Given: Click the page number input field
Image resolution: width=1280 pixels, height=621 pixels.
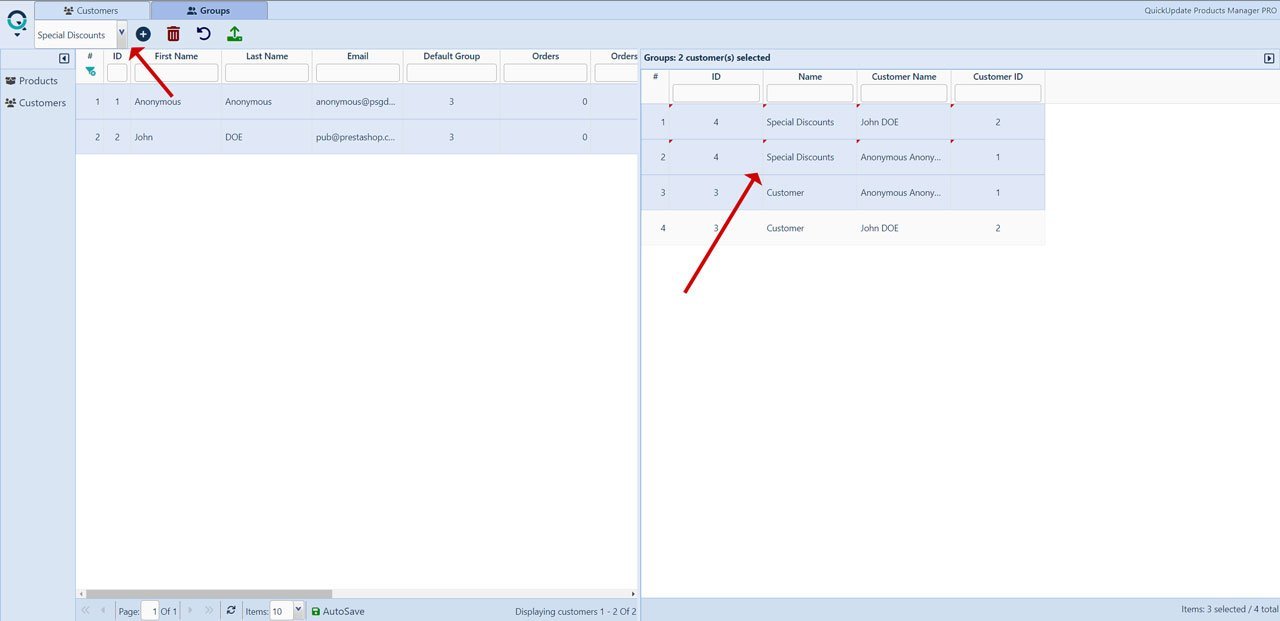Looking at the screenshot, I should click(x=150, y=611).
